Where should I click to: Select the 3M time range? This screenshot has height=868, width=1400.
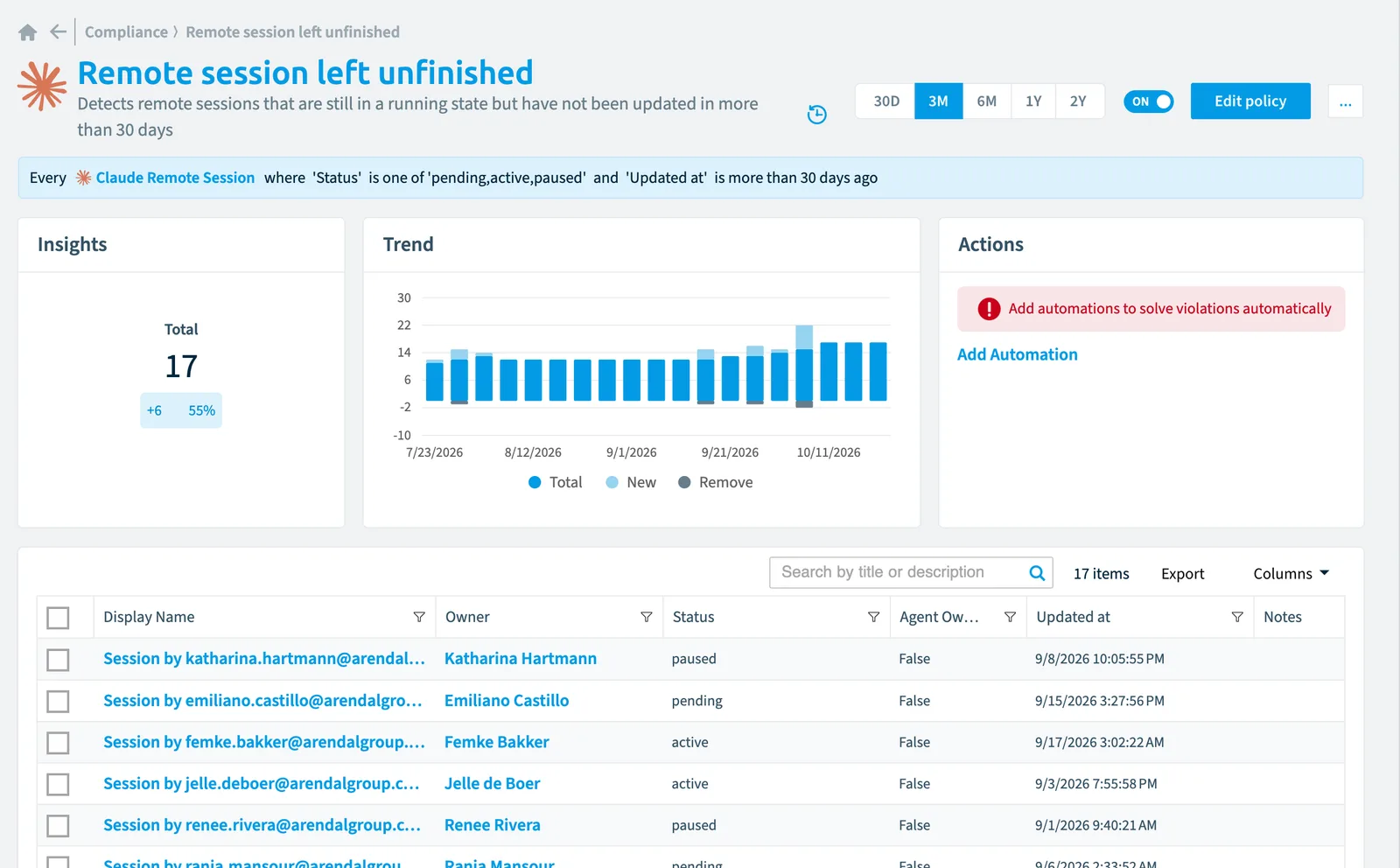(938, 101)
